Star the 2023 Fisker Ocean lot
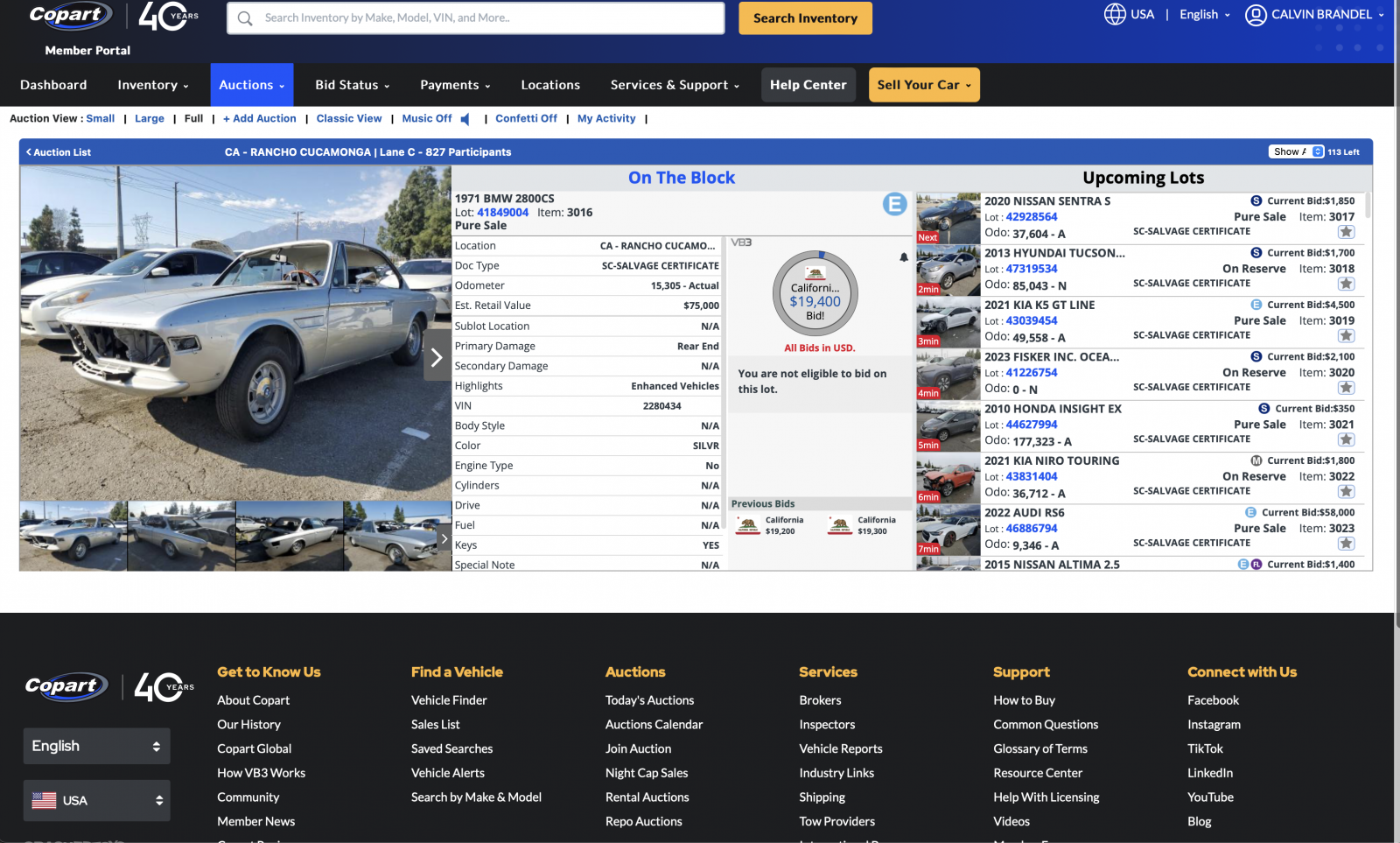Screen dimensions: 1400x843 coord(1346,387)
